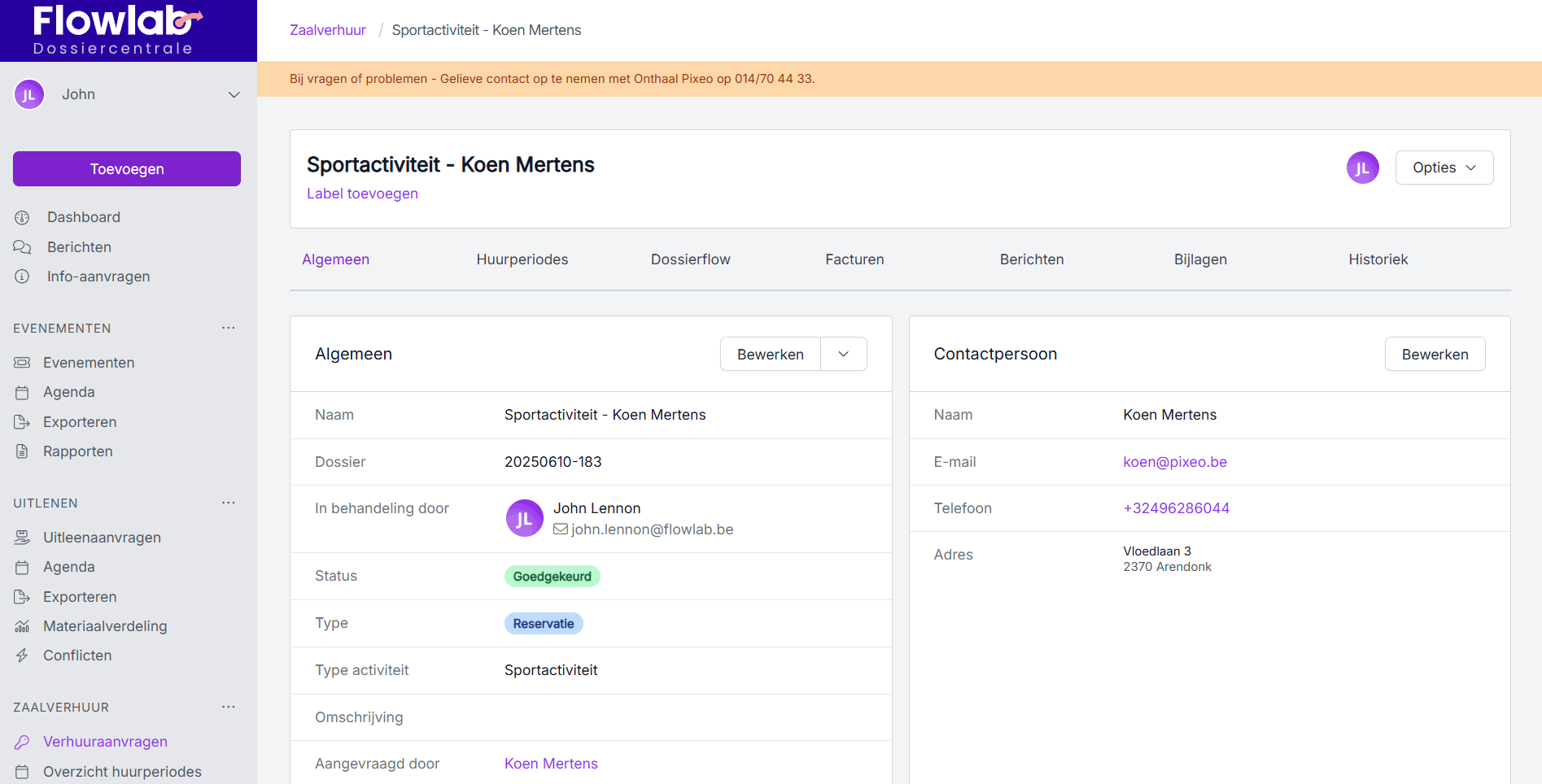Screen dimensions: 1542x784
Task: Click the Info-aanvragen info icon
Action: [22, 277]
